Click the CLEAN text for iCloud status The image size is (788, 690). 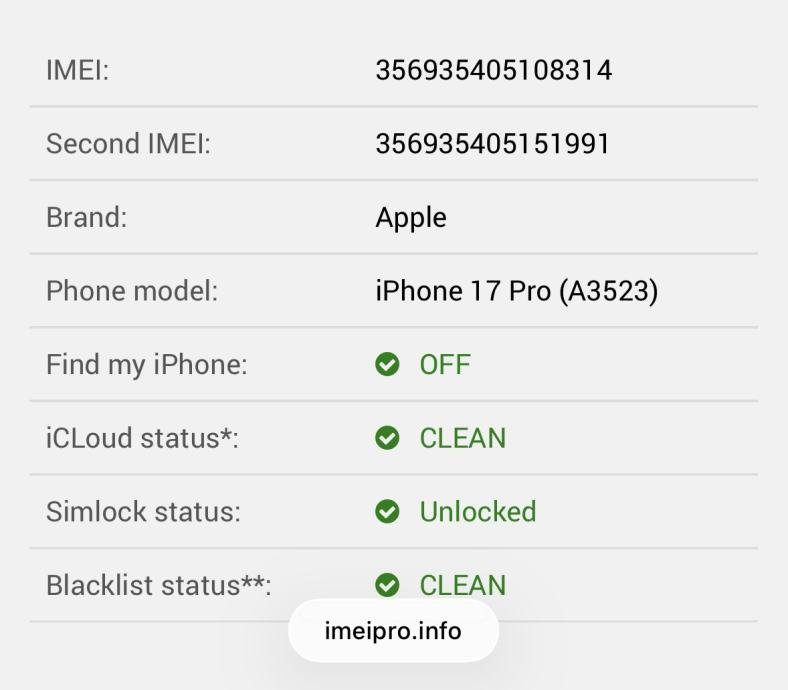[x=462, y=438]
